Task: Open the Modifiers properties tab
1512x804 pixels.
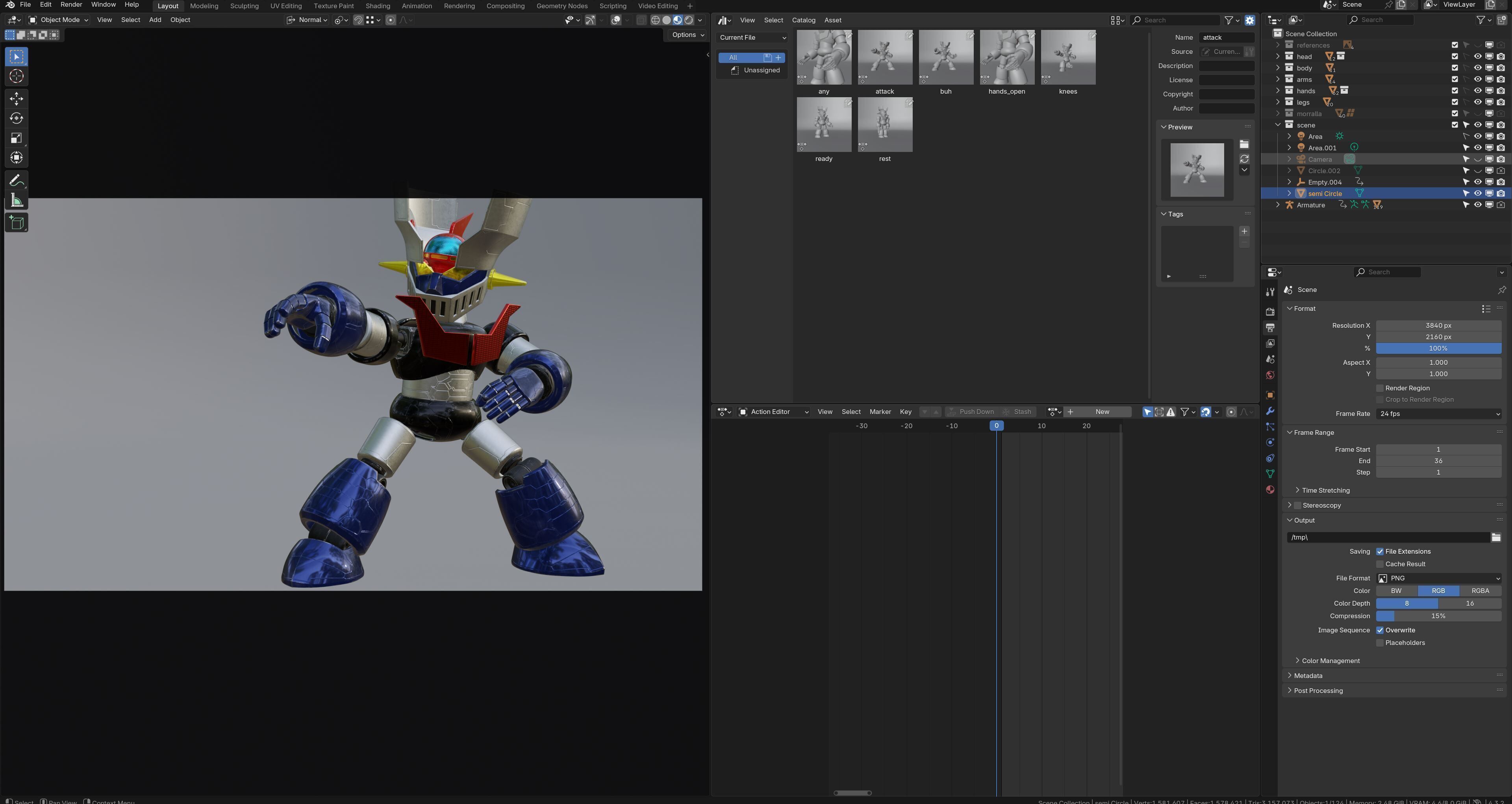Action: [1270, 411]
